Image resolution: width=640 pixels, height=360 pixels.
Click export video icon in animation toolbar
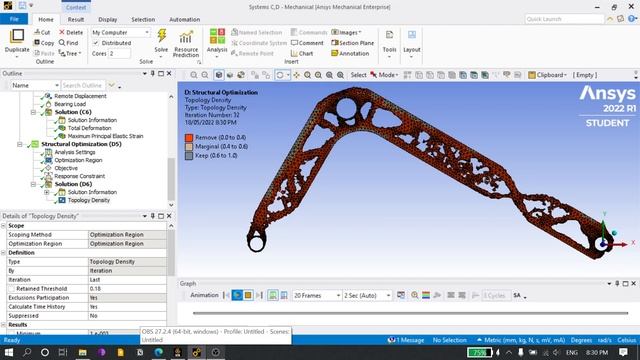click(x=401, y=295)
